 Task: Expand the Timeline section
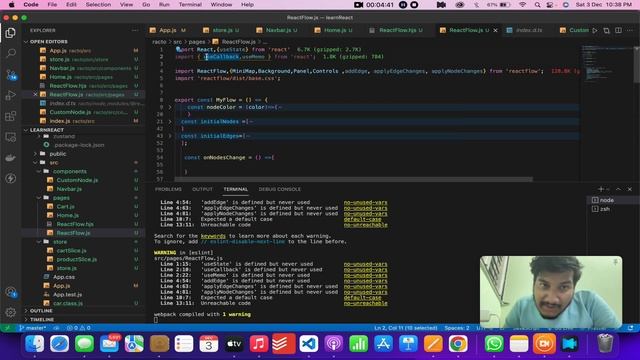tap(42, 320)
